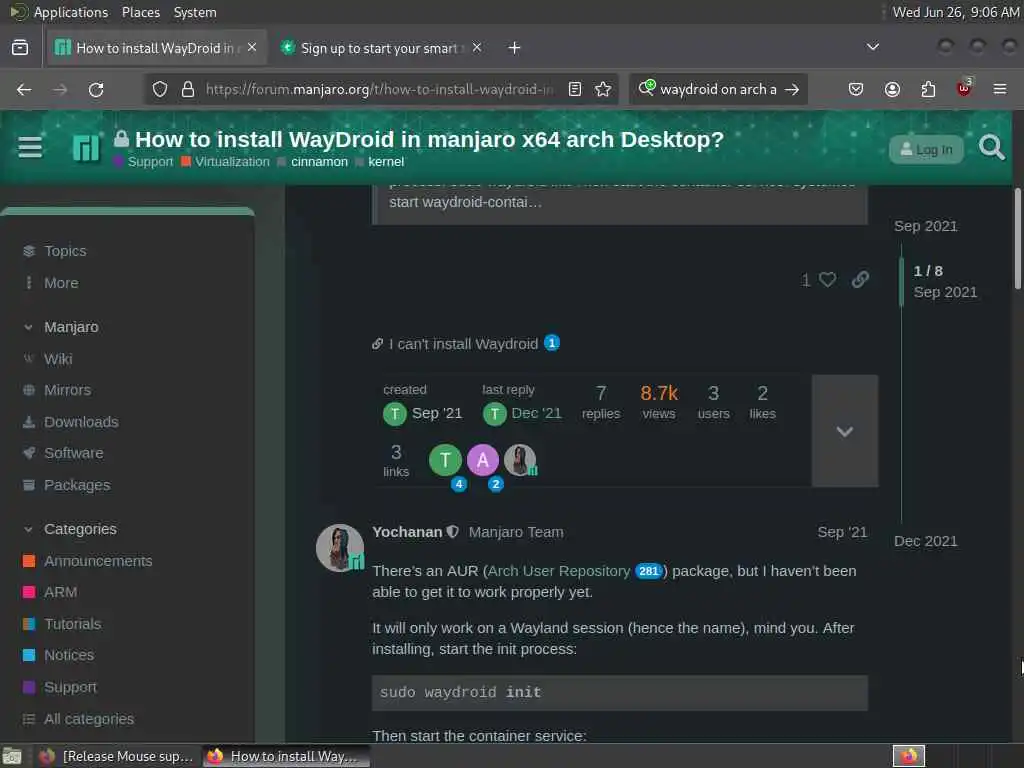The width and height of the screenshot is (1024, 768).
Task: Open linked topic I can't install Waydroid
Action: click(x=463, y=344)
